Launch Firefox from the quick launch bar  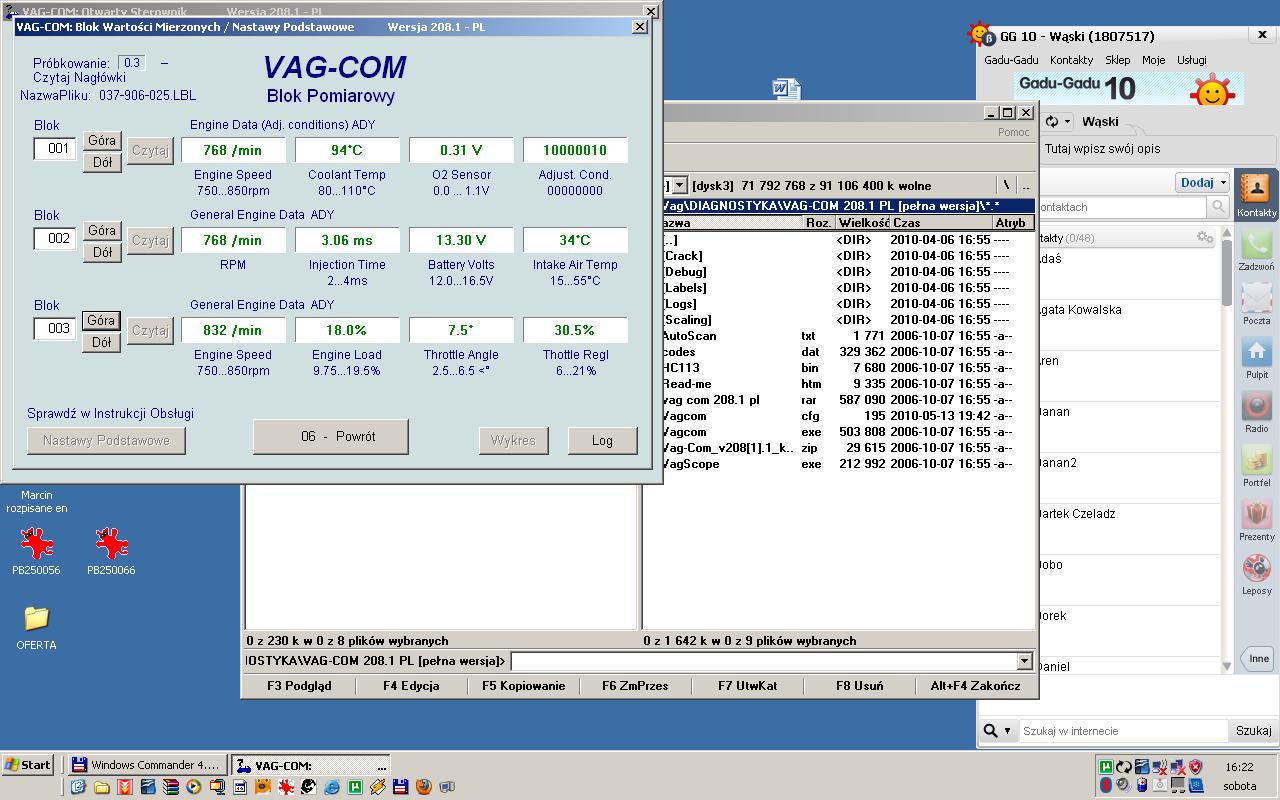click(x=423, y=787)
